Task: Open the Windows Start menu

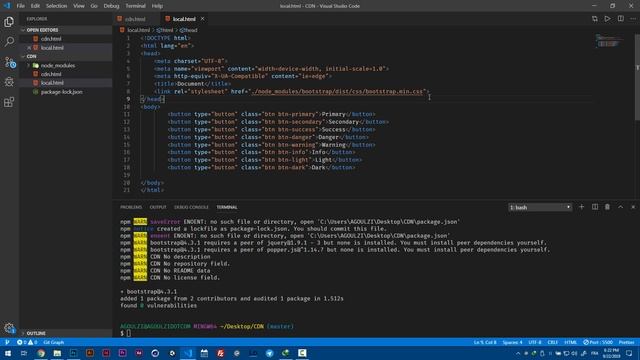Action: 8,353
